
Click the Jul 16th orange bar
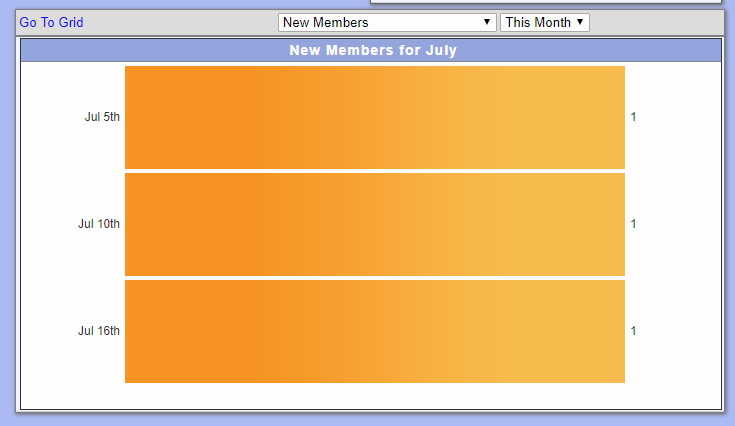(x=375, y=331)
